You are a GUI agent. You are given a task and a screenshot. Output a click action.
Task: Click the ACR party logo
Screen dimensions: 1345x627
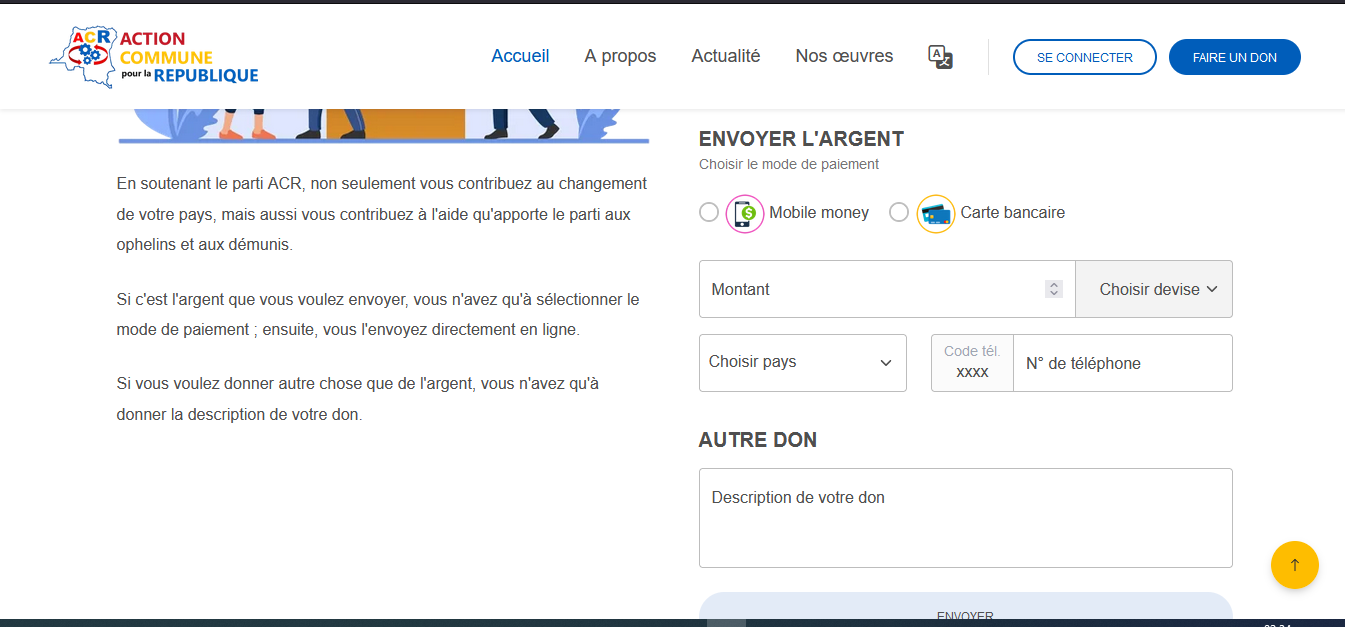[x=154, y=57]
